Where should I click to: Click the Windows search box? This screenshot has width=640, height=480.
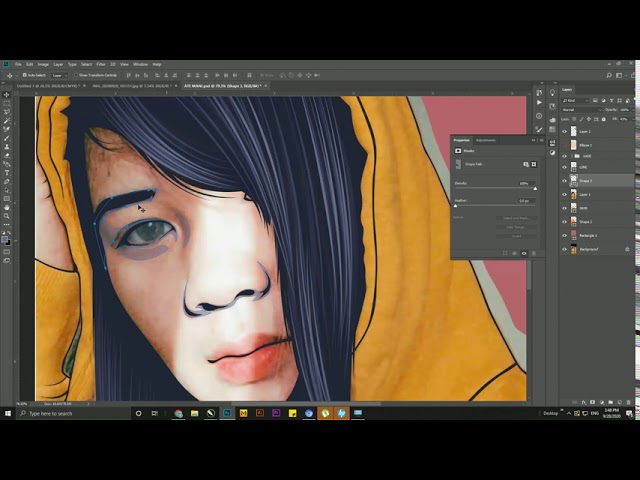click(73, 413)
